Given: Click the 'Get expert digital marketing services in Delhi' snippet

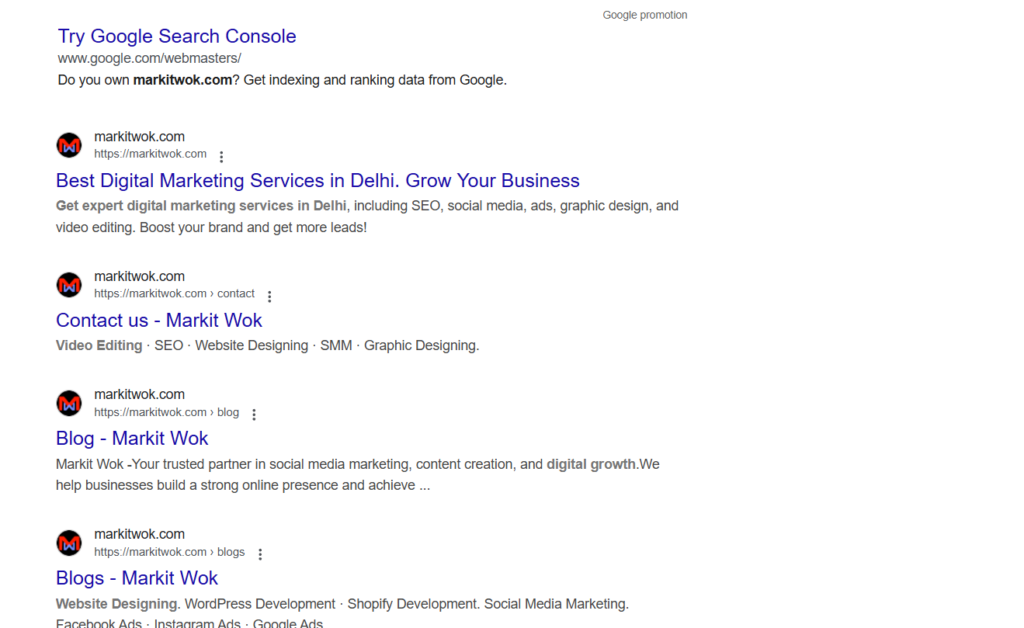Looking at the screenshot, I should tap(367, 217).
